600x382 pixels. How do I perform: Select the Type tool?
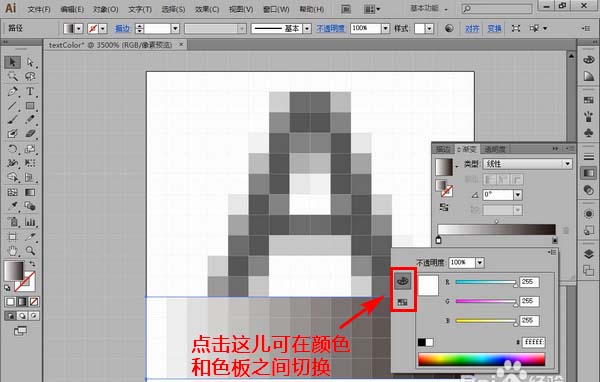coord(30,91)
